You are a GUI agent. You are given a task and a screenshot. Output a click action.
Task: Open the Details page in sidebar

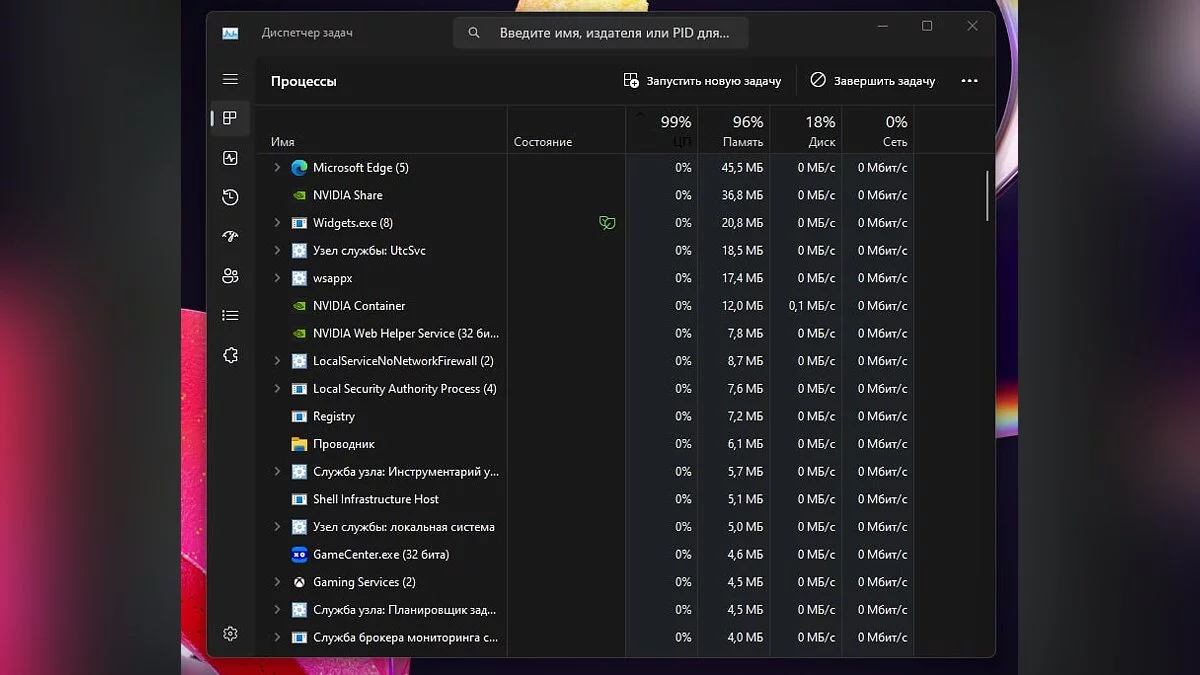click(x=230, y=315)
